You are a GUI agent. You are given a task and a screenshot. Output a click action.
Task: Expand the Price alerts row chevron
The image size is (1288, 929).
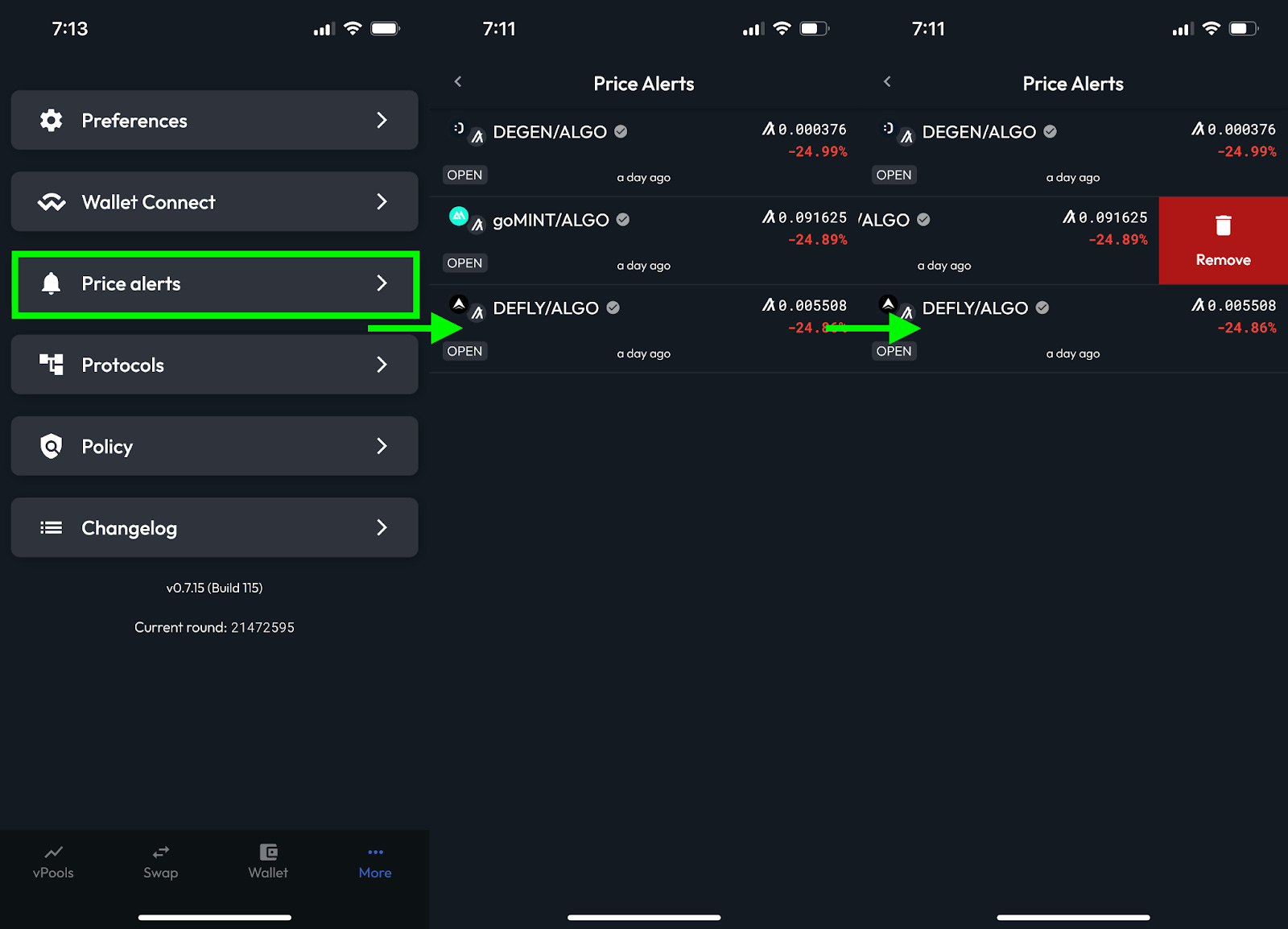(x=382, y=283)
